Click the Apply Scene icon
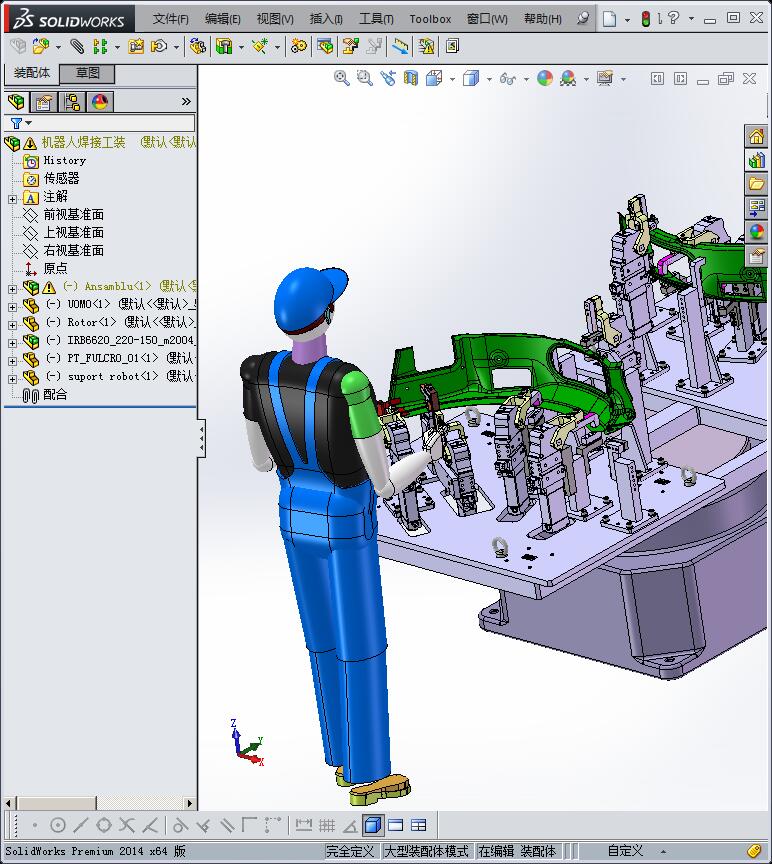Screen dimensions: 772x864 [568, 78]
